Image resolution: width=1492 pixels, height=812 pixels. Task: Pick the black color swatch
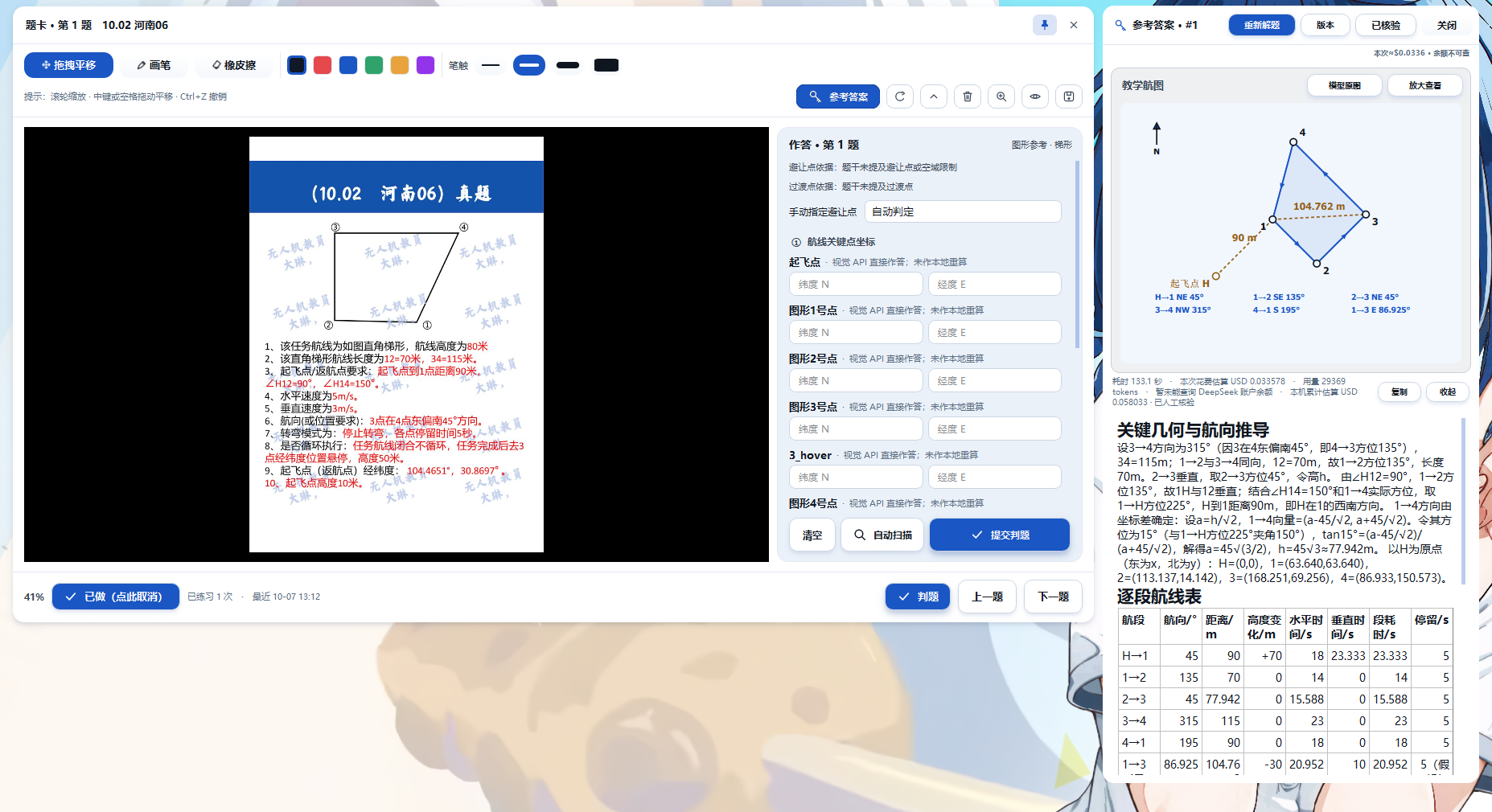tap(297, 65)
